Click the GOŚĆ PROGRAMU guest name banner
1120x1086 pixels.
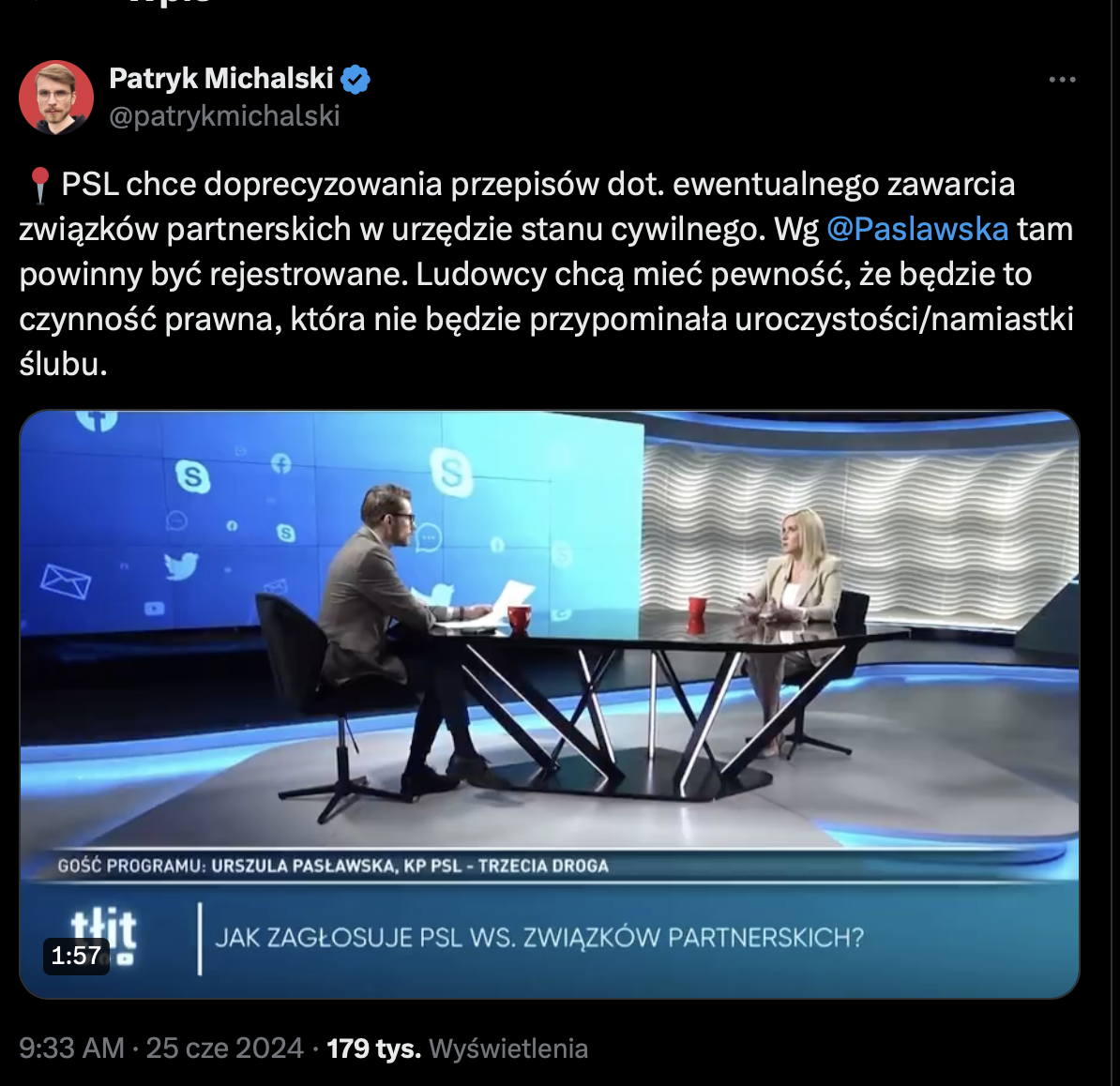[333, 867]
